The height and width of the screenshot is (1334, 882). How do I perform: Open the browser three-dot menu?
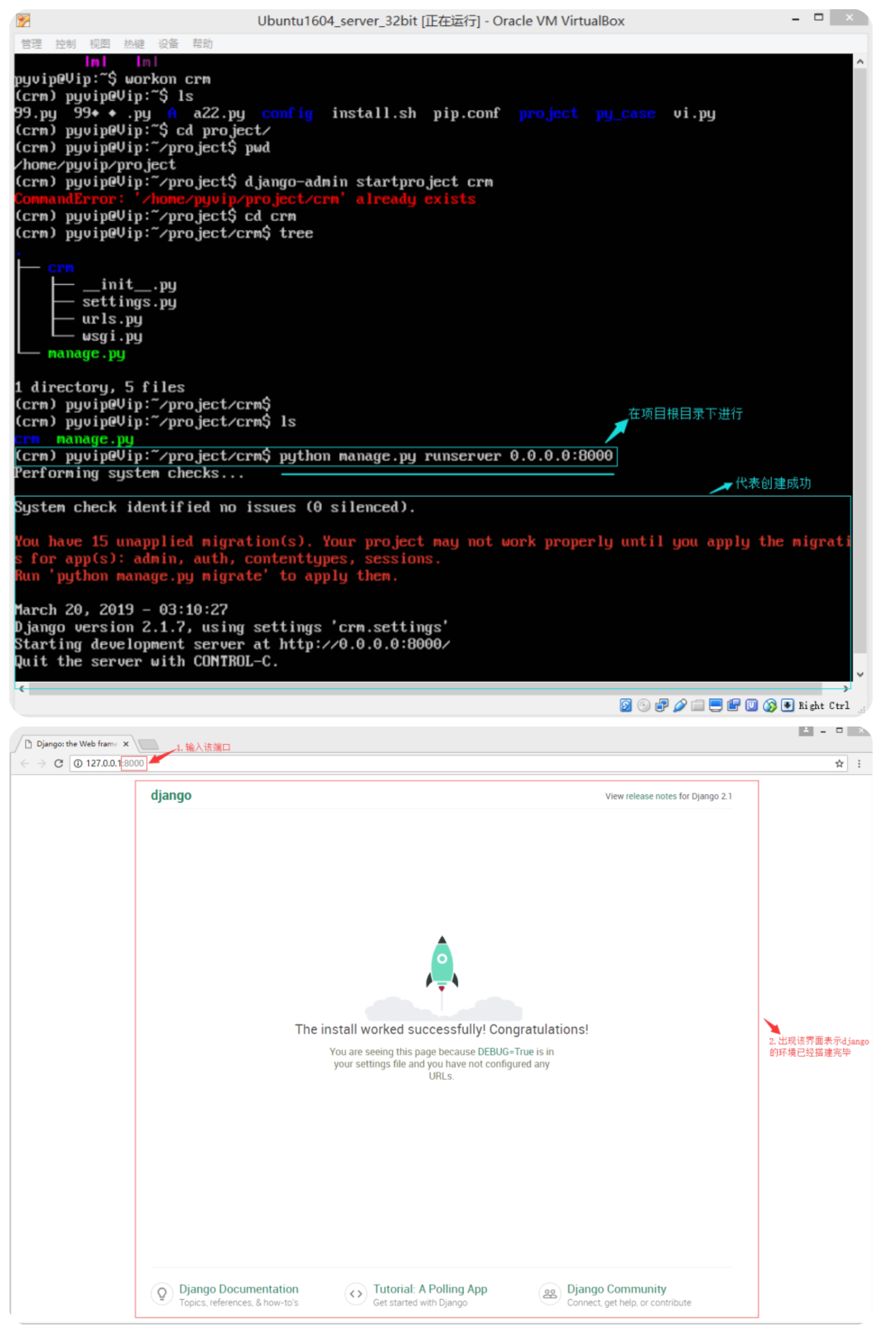859,764
